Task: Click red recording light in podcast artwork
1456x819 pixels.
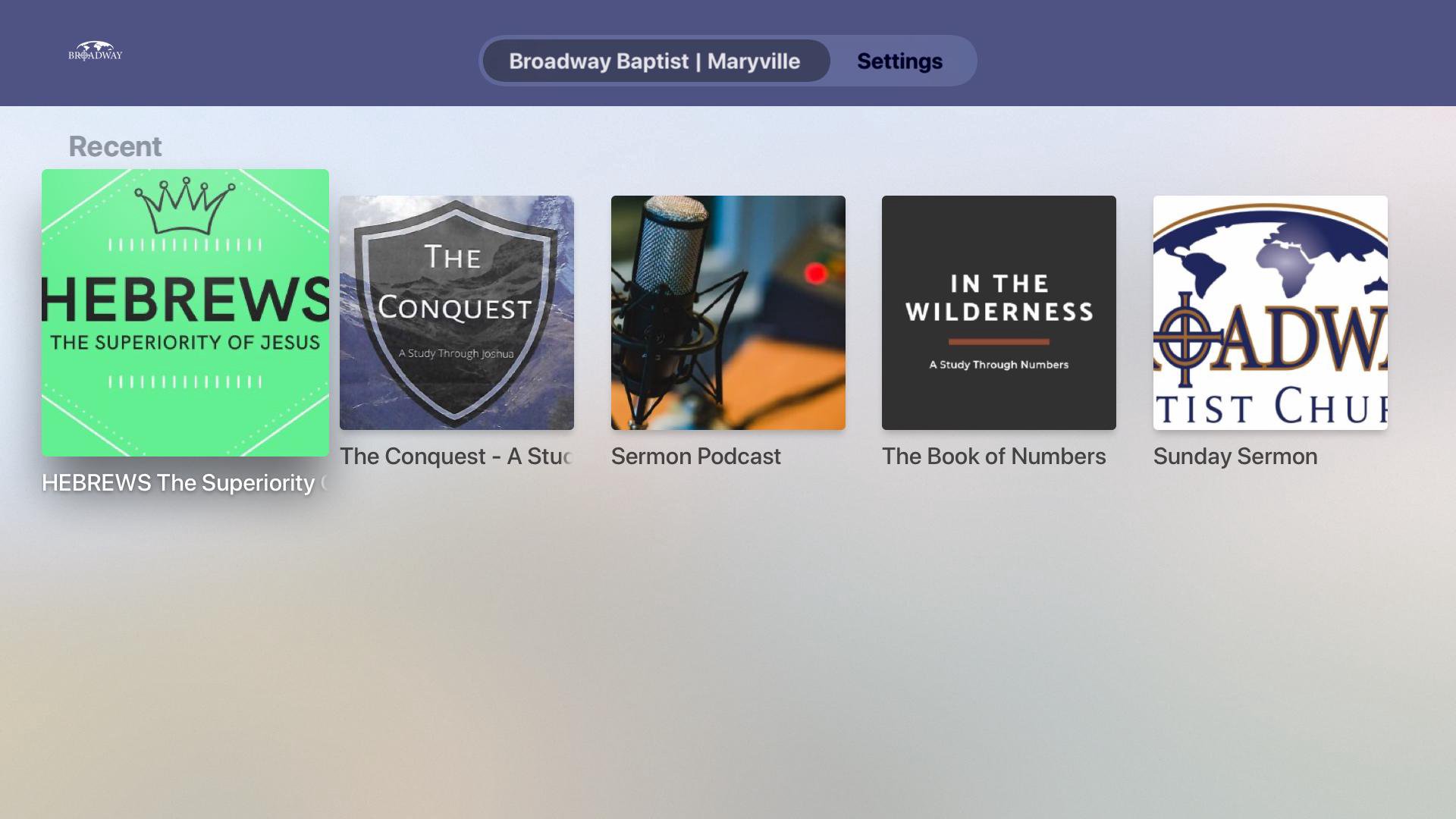Action: 815,273
